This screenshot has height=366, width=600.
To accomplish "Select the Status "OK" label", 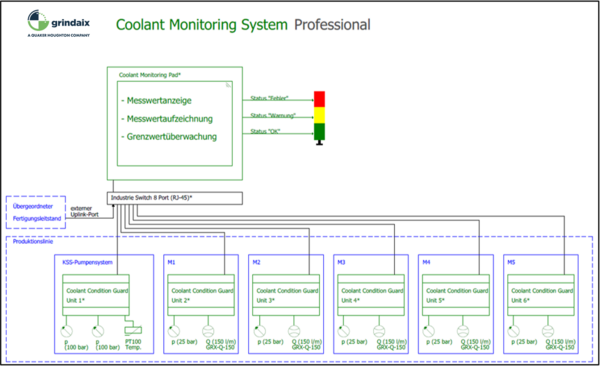I will pyautogui.click(x=265, y=131).
